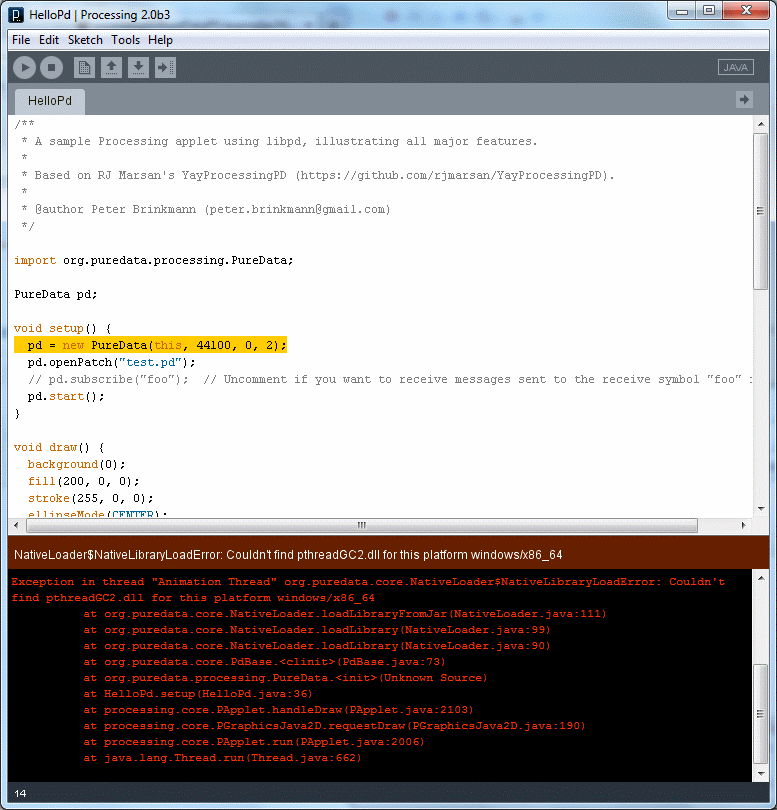Select the HelloPd sketch tab

point(50,101)
